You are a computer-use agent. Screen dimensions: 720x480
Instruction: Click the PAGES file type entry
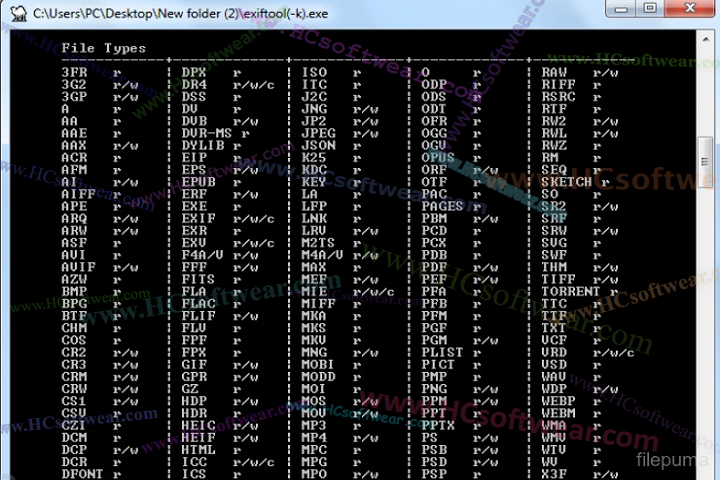click(x=442, y=206)
